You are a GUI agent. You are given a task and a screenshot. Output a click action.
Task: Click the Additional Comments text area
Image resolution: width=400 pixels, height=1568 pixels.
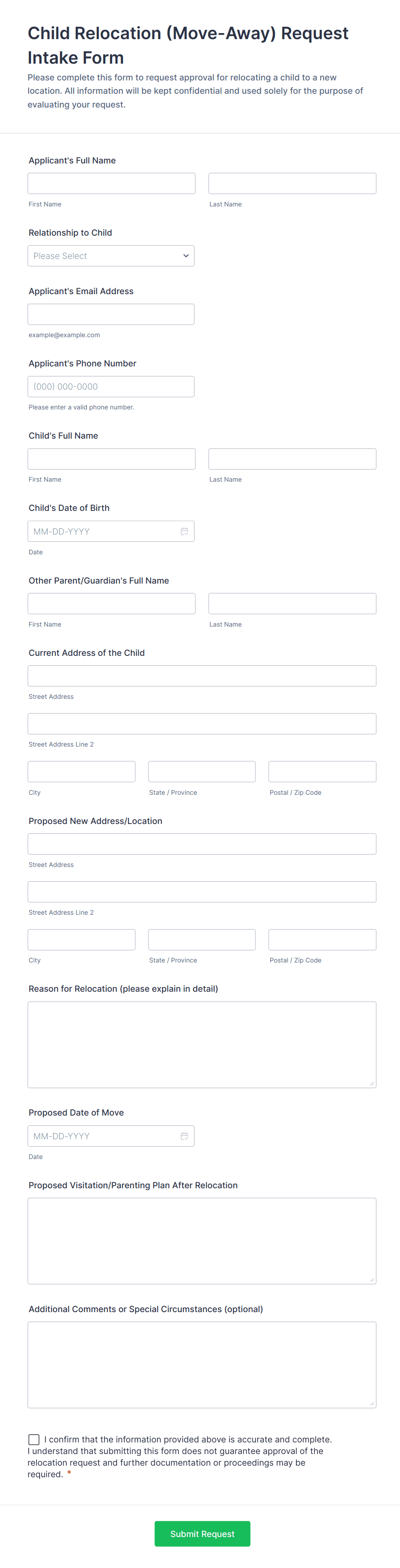[202, 1364]
